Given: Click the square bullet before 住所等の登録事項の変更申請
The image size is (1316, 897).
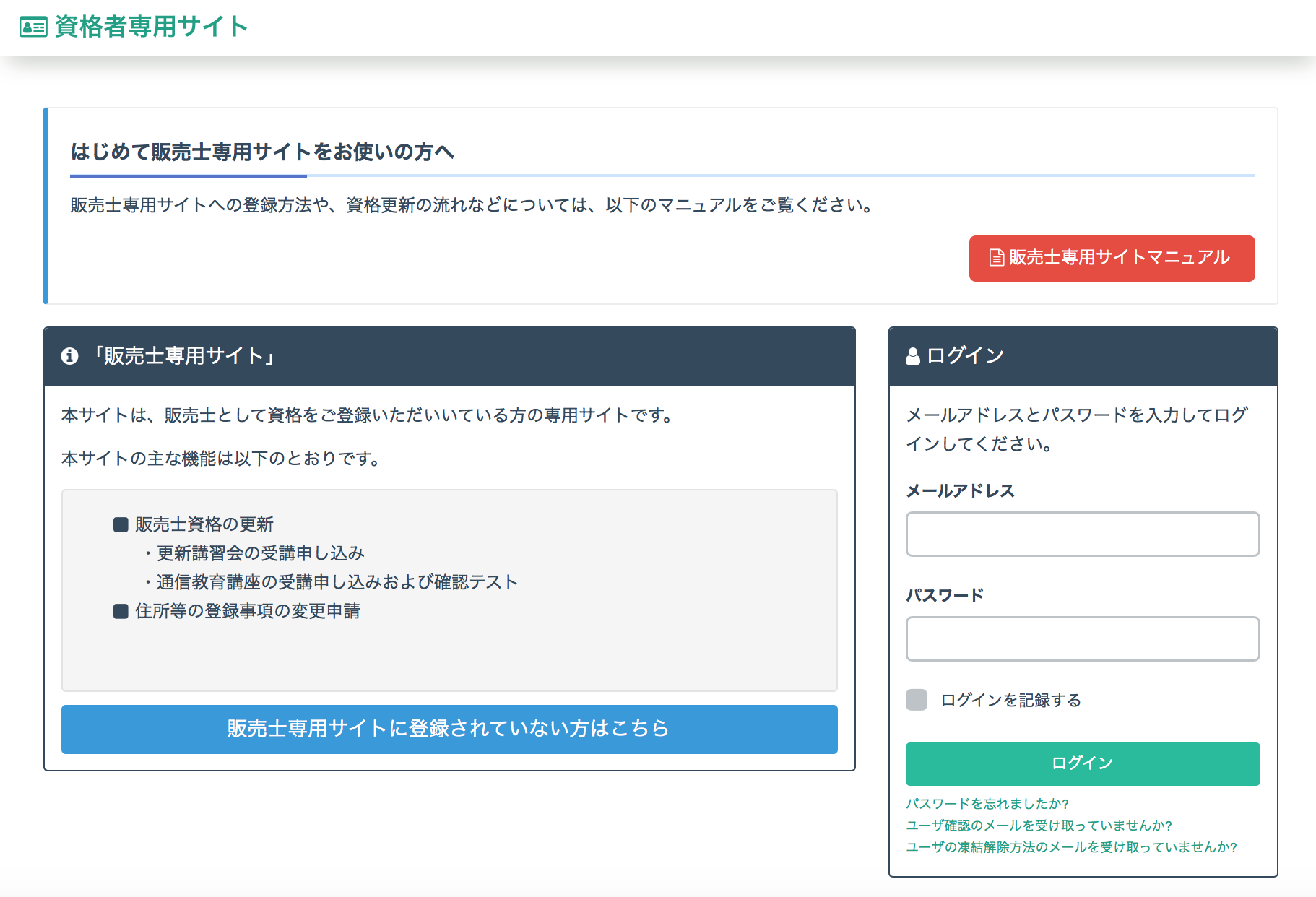Looking at the screenshot, I should pyautogui.click(x=121, y=612).
